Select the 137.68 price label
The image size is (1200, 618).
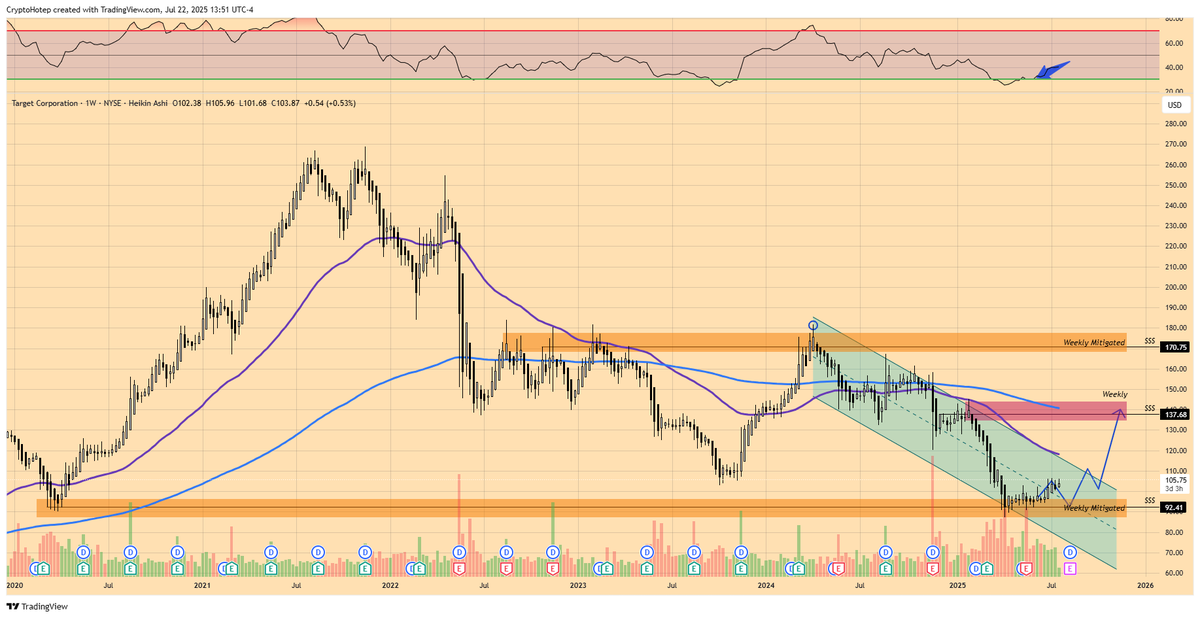1174,414
